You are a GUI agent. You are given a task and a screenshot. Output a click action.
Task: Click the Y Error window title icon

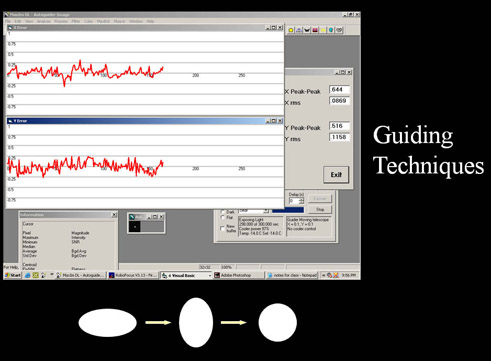10,121
